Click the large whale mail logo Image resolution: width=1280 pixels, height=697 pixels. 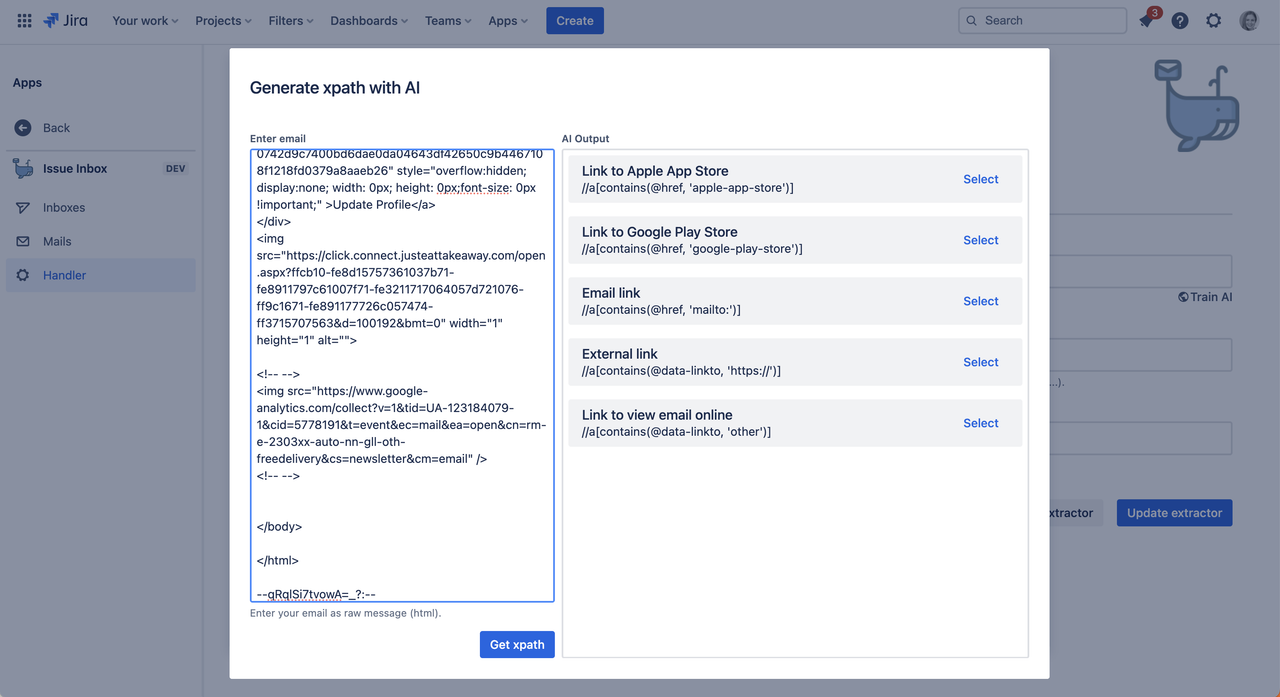tap(1197, 105)
